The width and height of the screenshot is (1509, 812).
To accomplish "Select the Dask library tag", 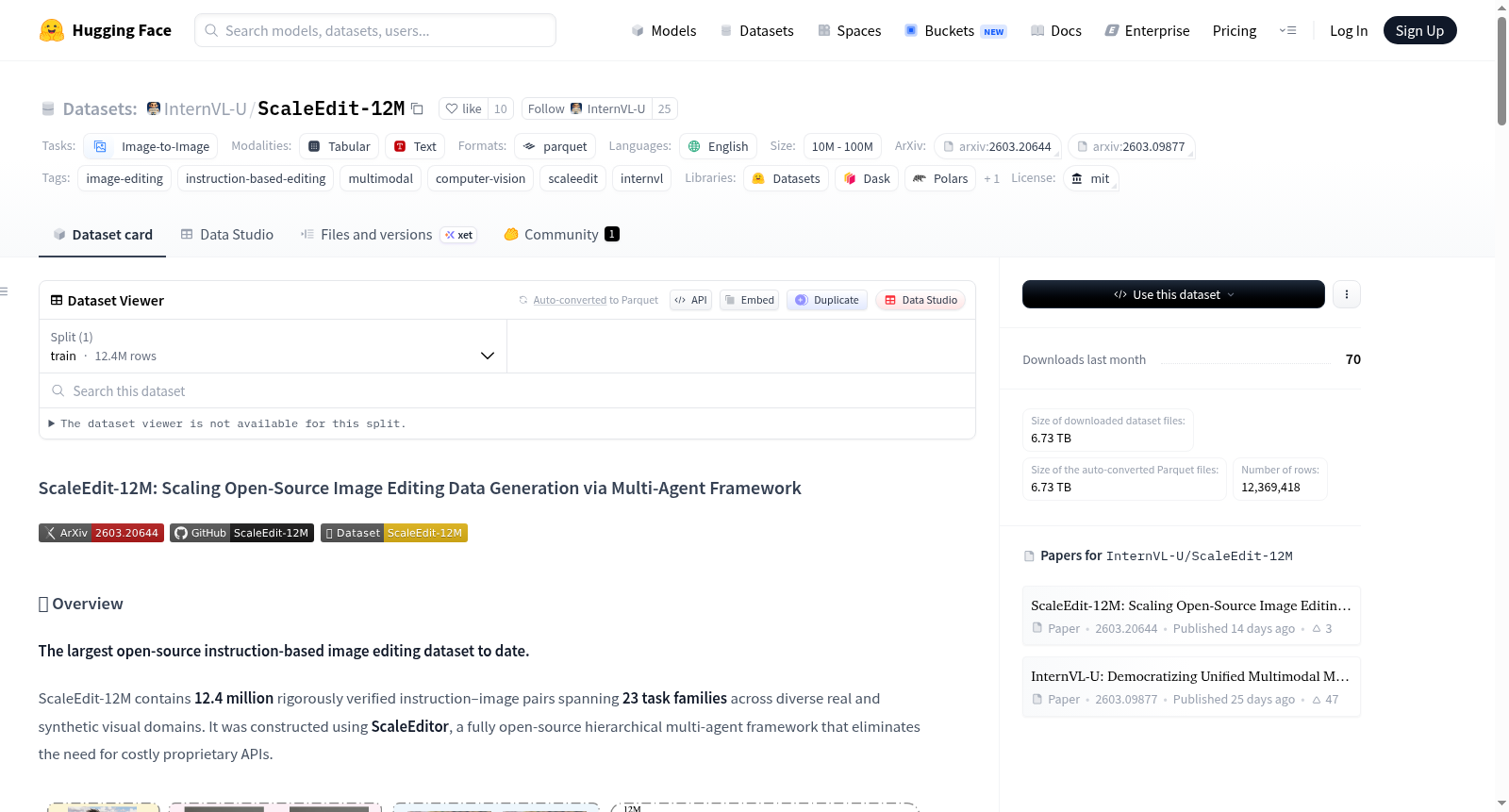I will (867, 178).
